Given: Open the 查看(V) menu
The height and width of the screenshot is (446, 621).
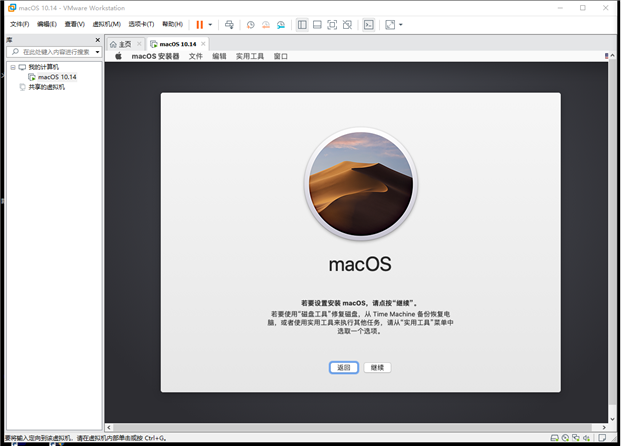Looking at the screenshot, I should tap(74, 24).
